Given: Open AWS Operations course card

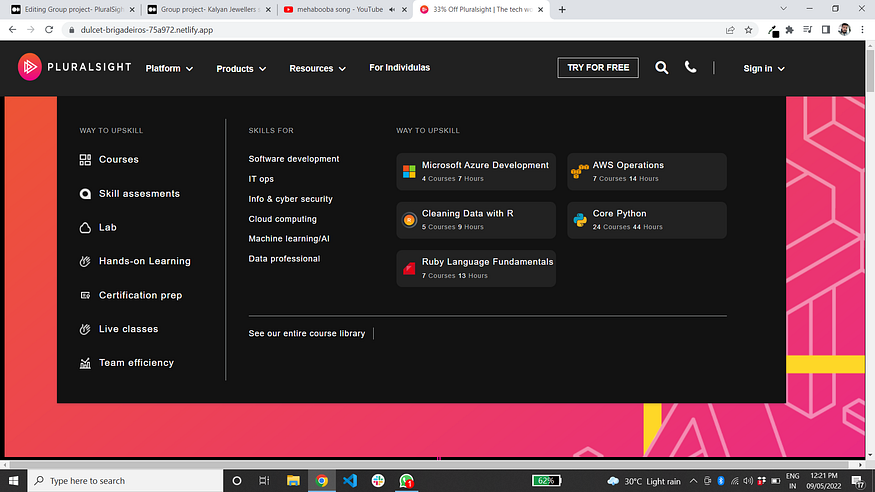Looking at the screenshot, I should [647, 171].
